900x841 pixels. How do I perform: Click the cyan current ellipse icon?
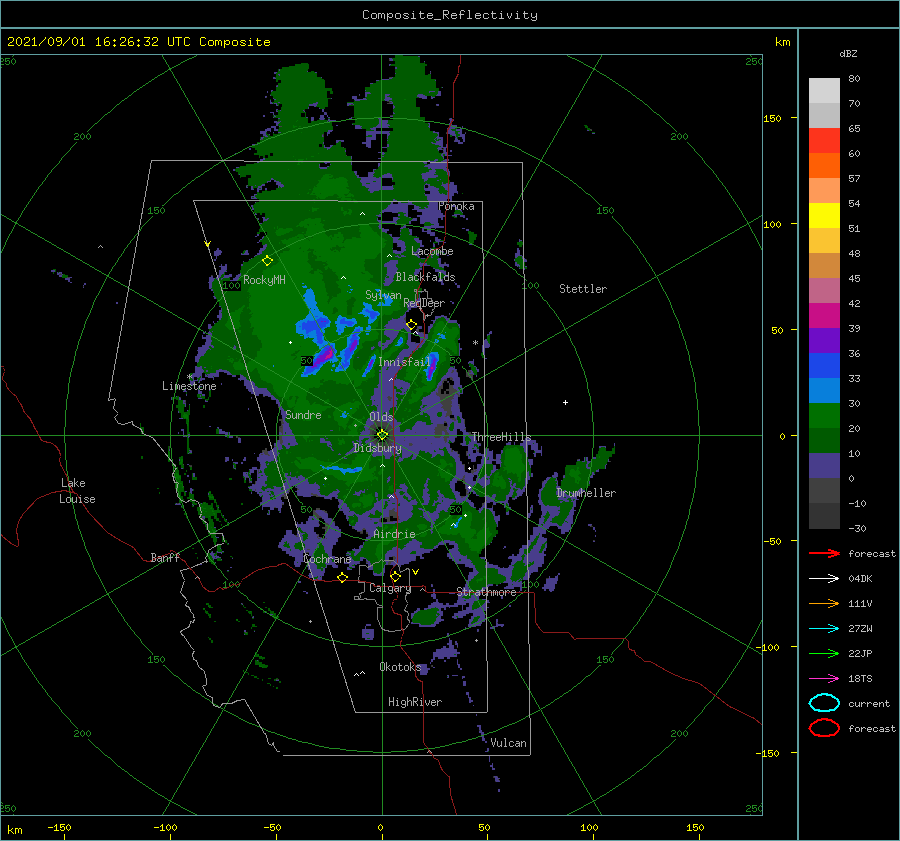pos(824,703)
